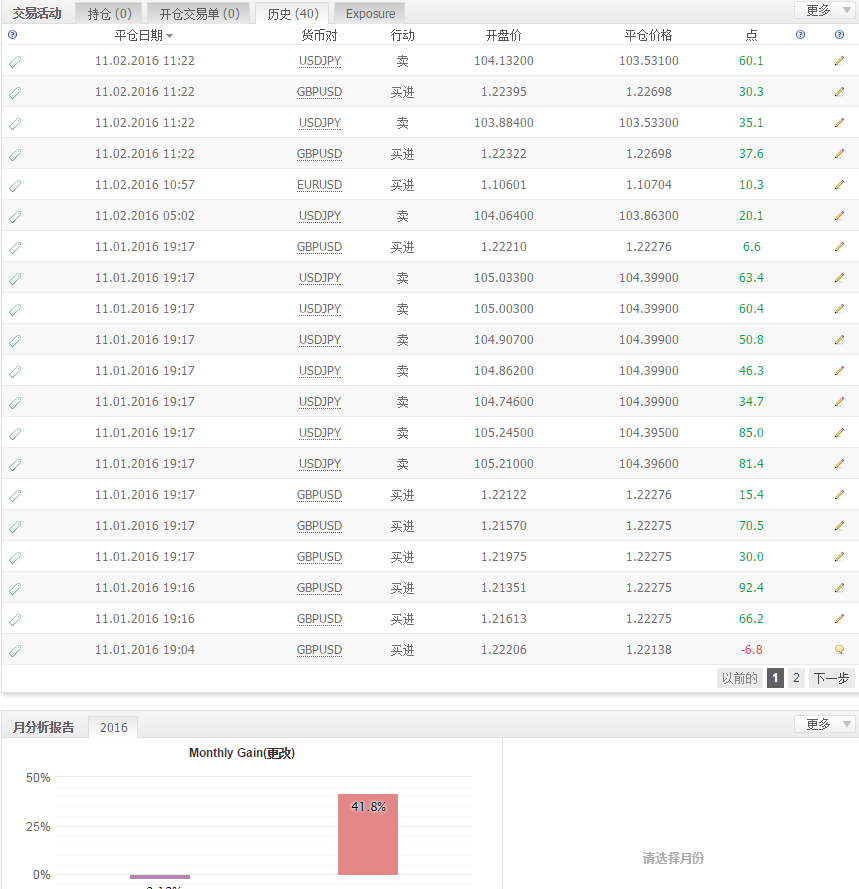
Task: Click the 月分析报告 panel title
Action: point(44,727)
